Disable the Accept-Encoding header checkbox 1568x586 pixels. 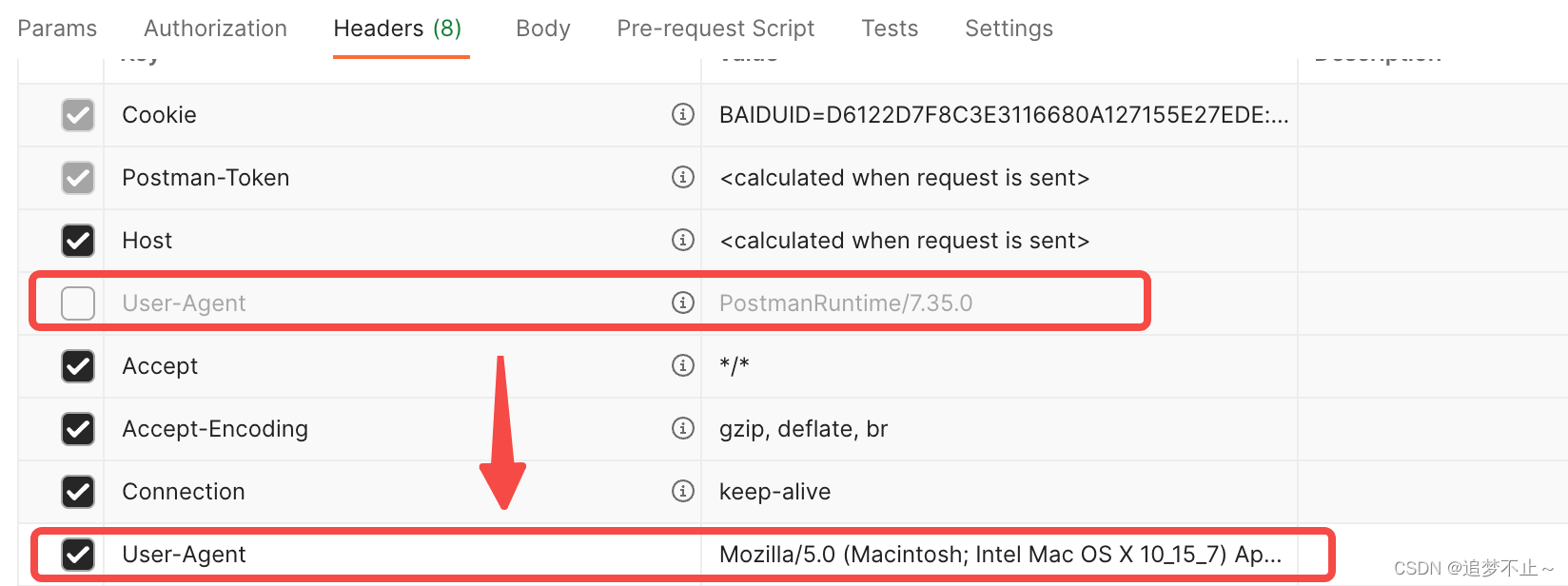[x=78, y=428]
